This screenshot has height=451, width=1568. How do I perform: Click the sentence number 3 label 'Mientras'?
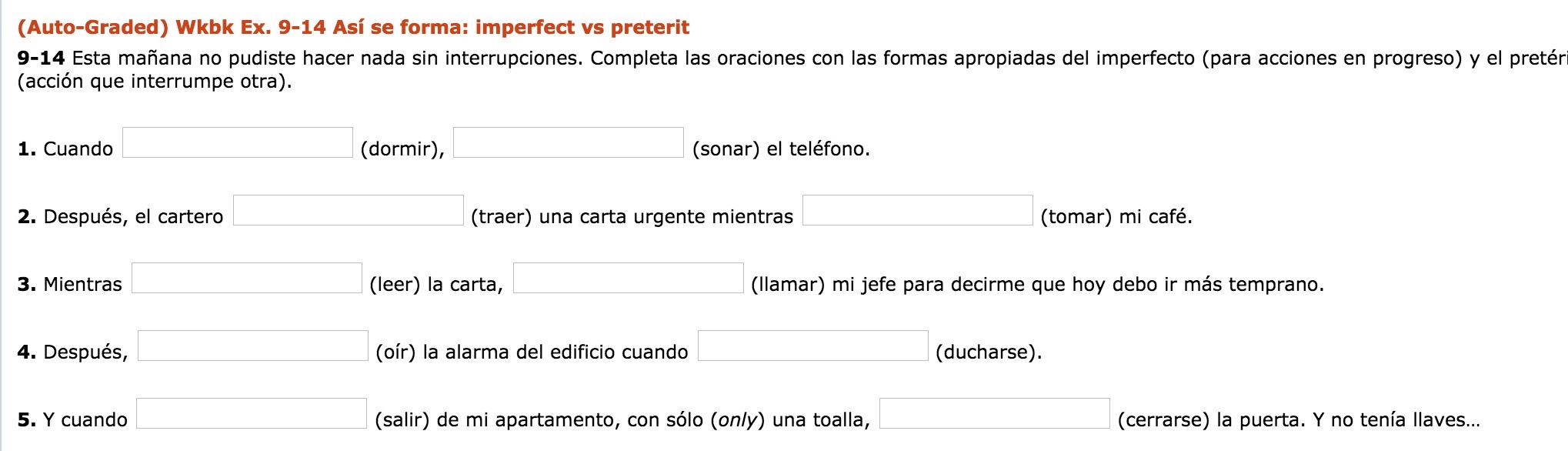82,285
